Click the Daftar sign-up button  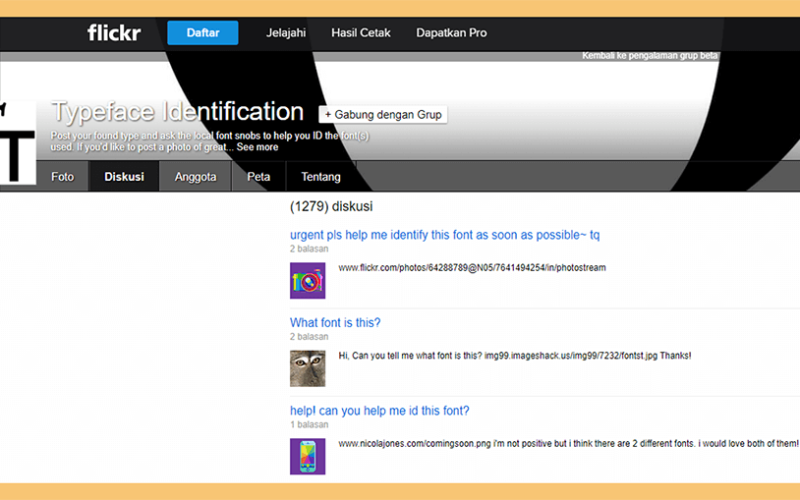coord(203,33)
